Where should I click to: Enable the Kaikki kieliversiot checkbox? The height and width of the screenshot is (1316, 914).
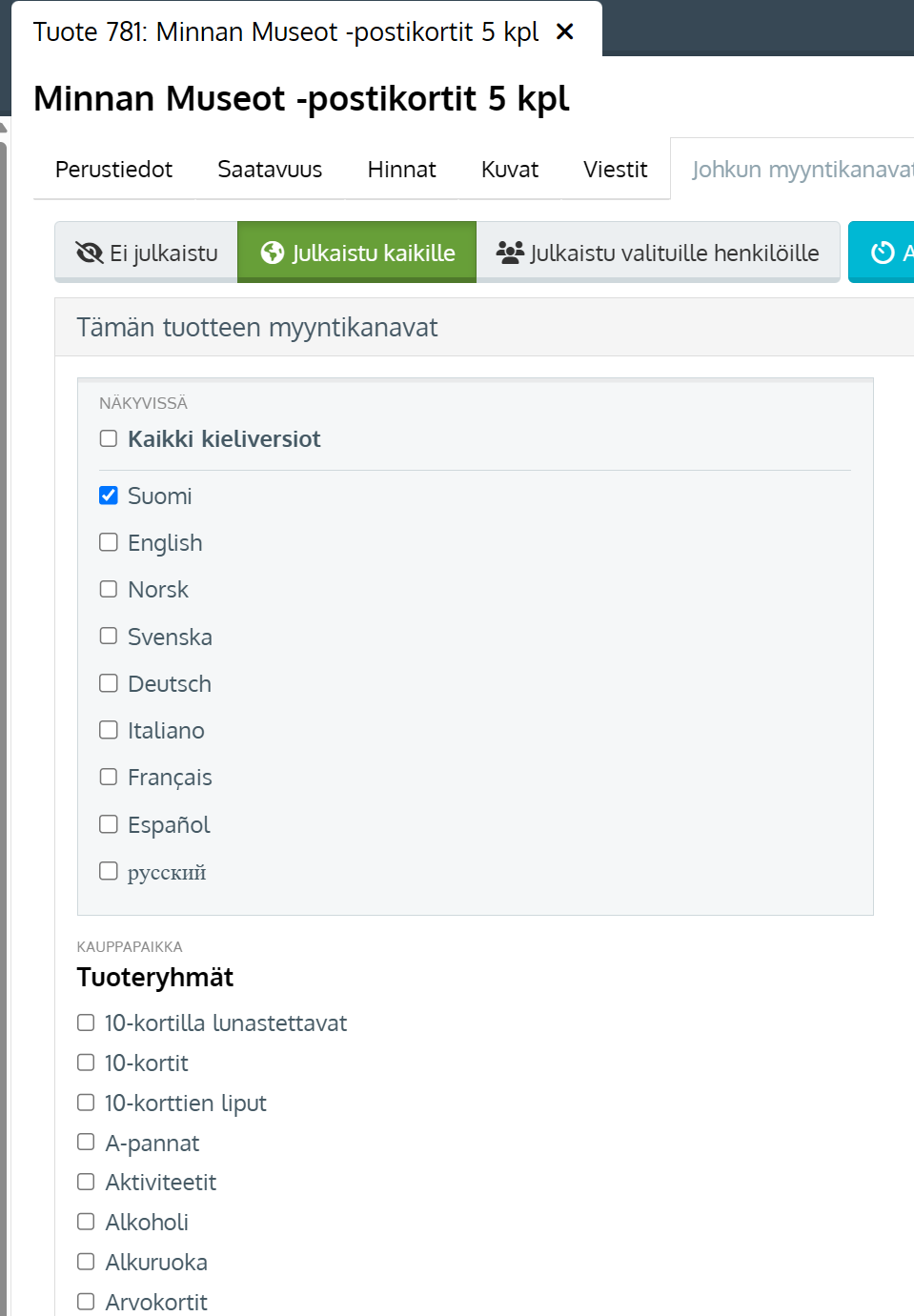click(x=109, y=438)
